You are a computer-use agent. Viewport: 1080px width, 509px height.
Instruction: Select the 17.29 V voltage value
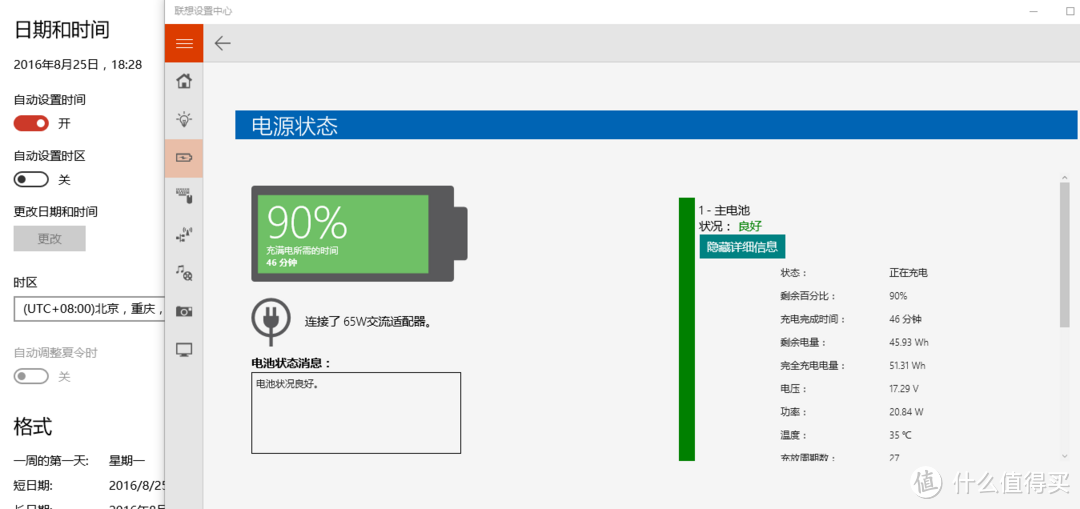pos(904,389)
